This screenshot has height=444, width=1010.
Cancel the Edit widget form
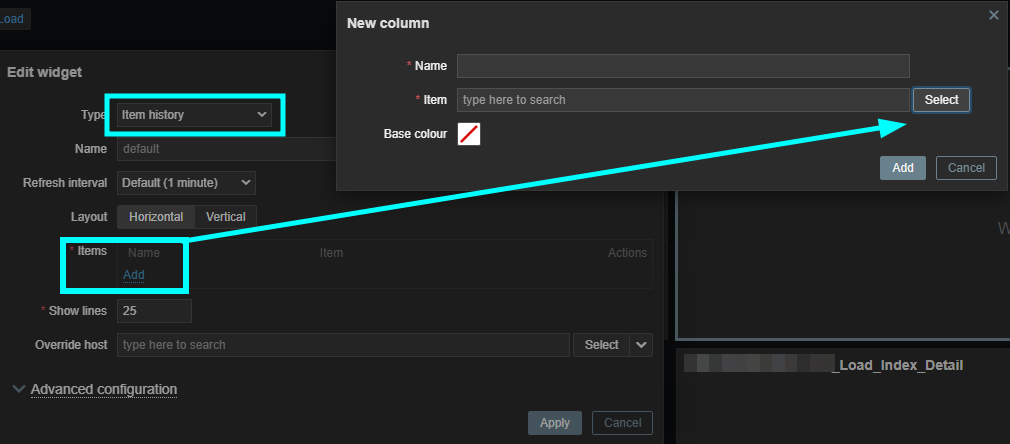pos(622,423)
